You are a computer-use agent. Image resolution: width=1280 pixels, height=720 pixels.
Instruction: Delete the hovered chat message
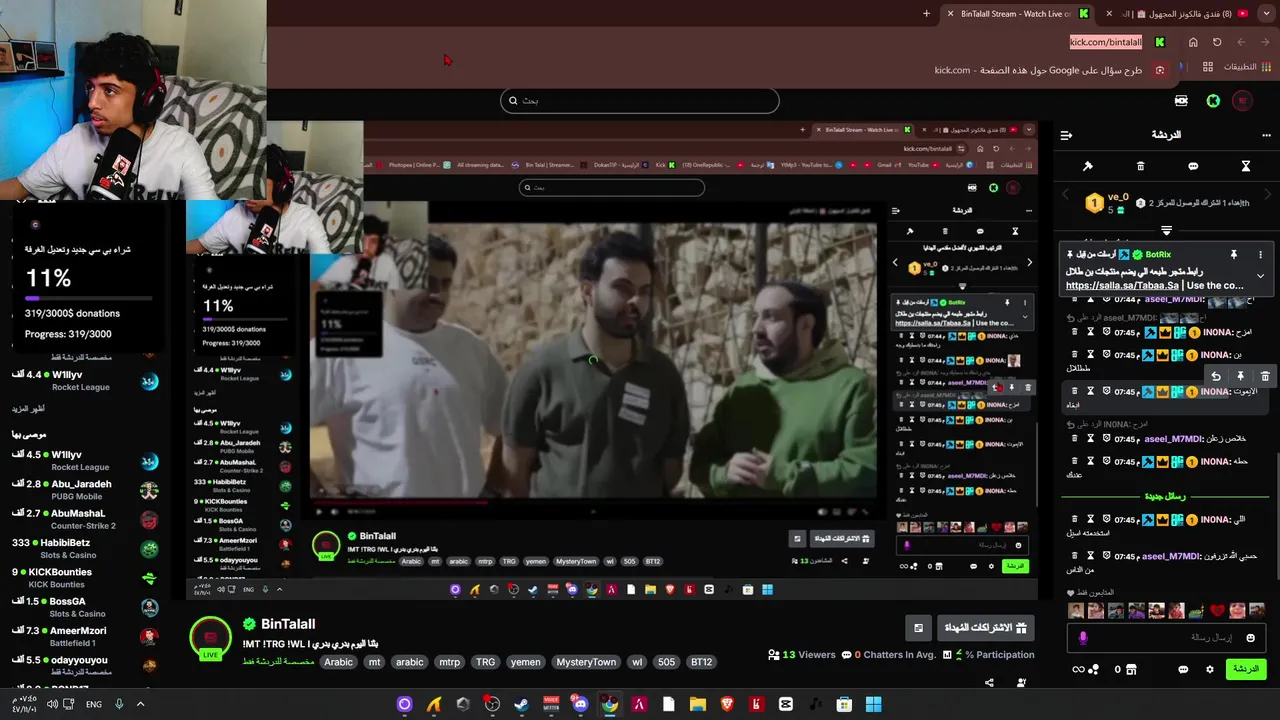(1265, 376)
